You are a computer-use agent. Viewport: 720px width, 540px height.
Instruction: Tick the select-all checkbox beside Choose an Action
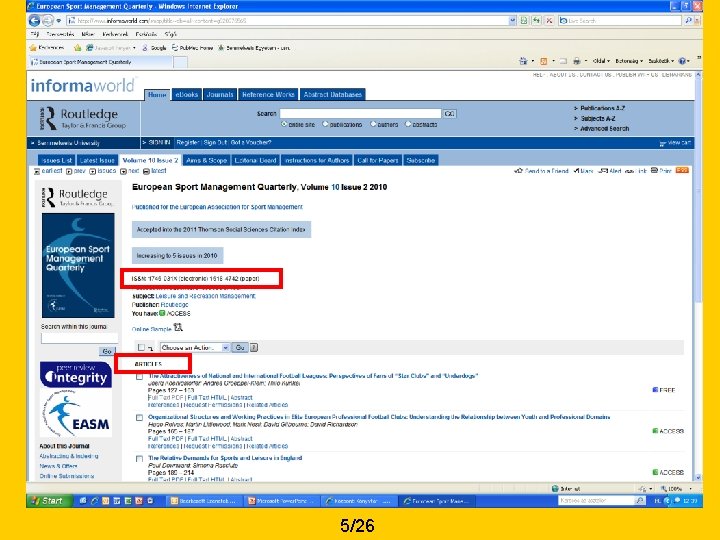pos(141,348)
